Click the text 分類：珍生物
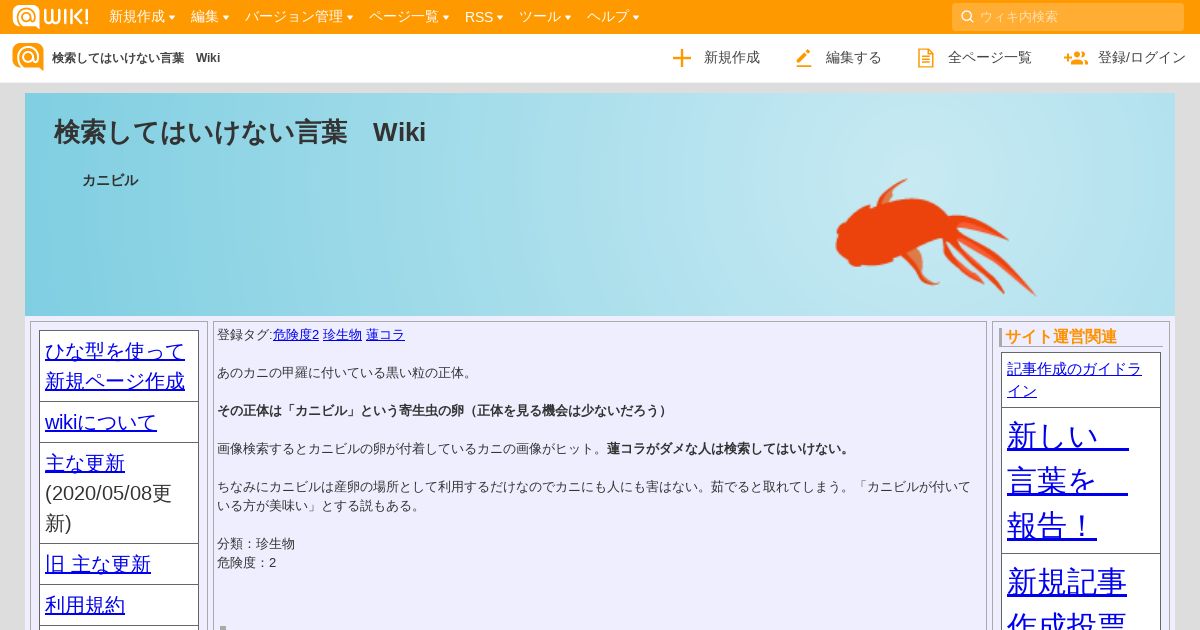The image size is (1200, 630). pos(256,544)
